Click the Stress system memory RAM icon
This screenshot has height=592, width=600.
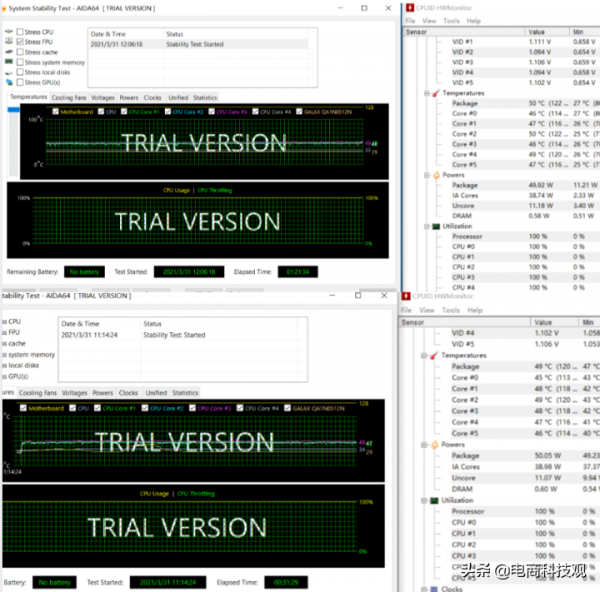[x=9, y=62]
